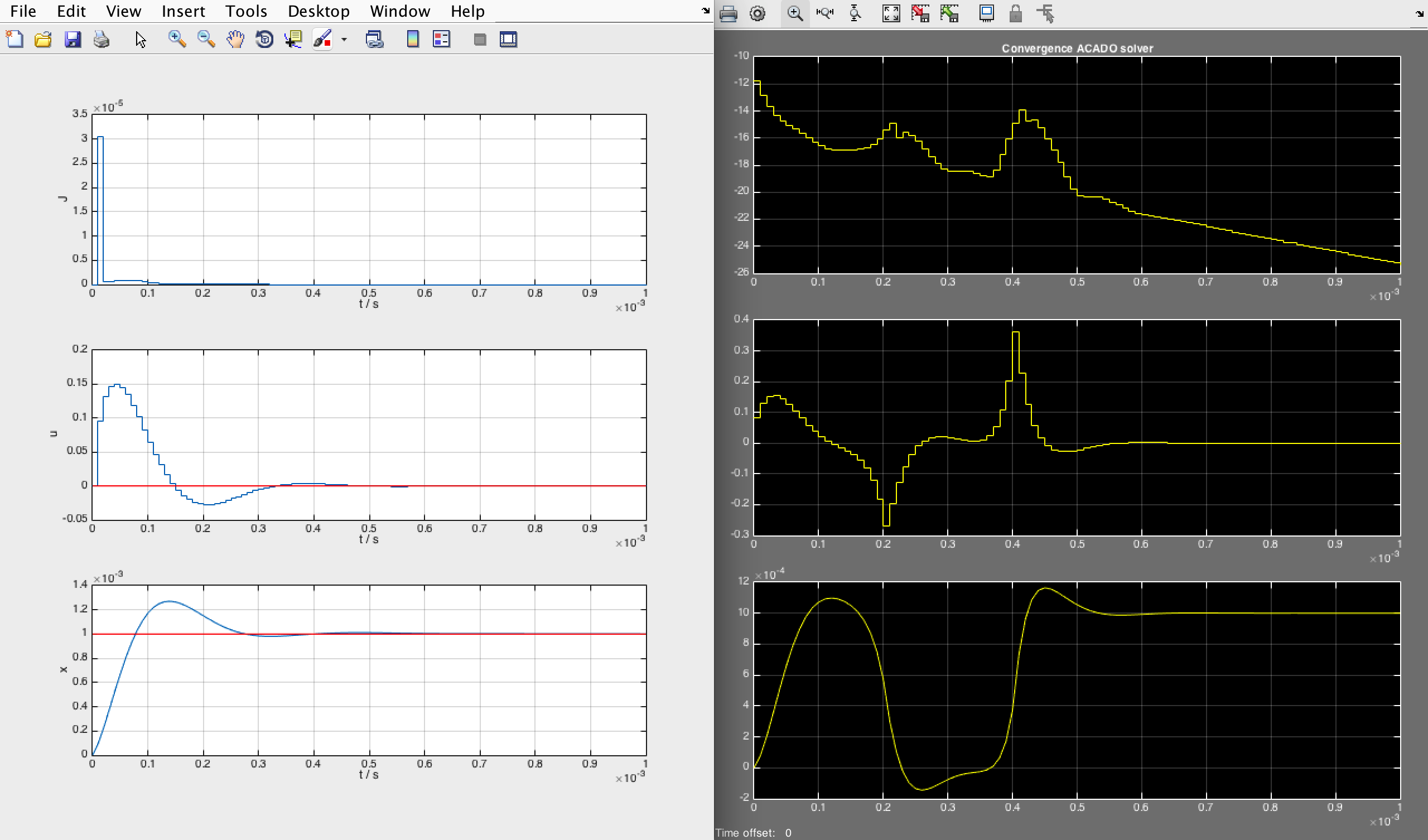Enable data cursor mode
This screenshot has height=840, width=1428.
point(293,39)
